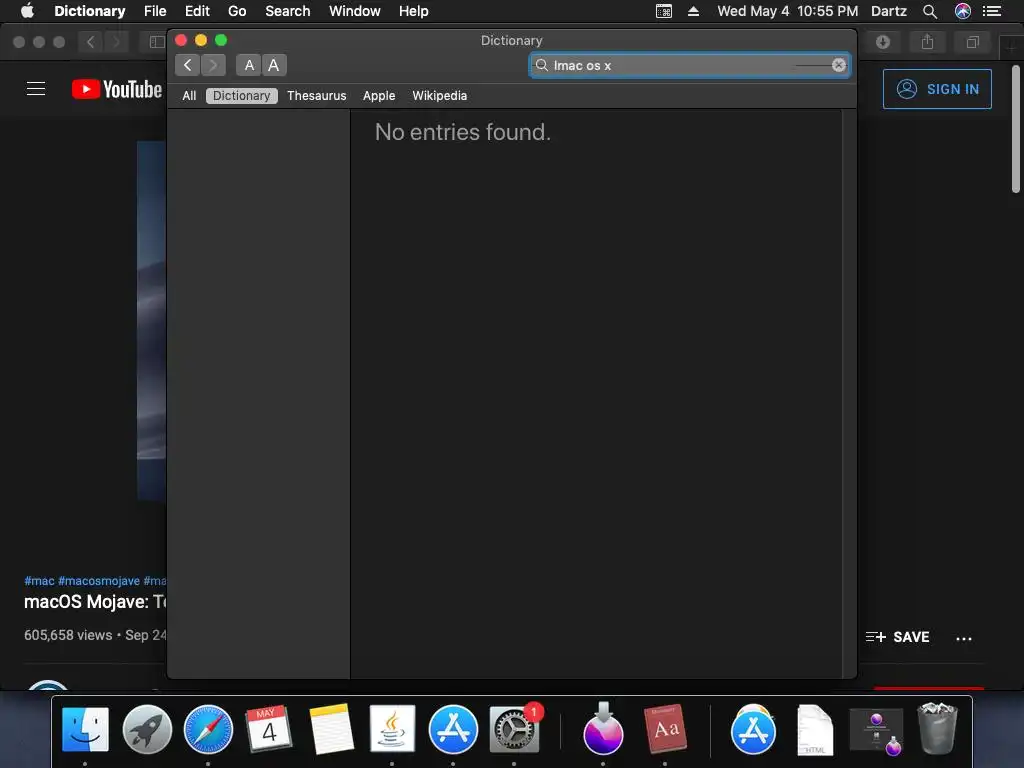1024x768 pixels.
Task: Toggle Safari sidebar button
Action: [156, 42]
